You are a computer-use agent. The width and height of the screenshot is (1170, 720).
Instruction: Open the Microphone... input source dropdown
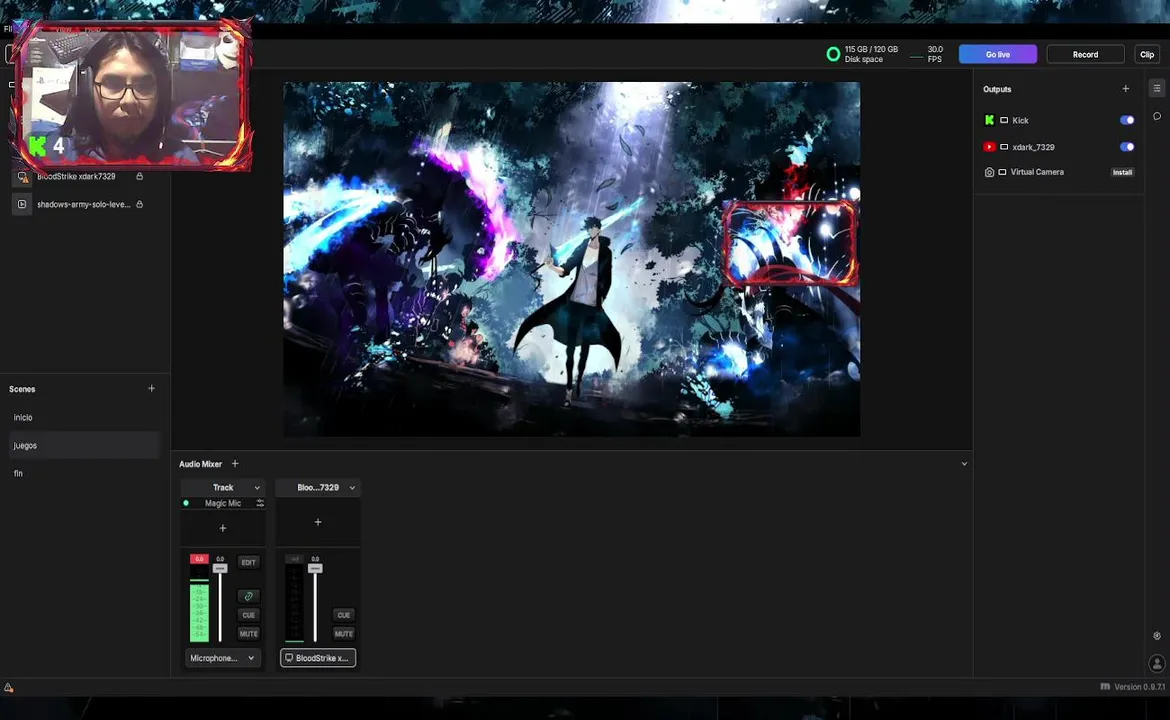pyautogui.click(x=222, y=658)
